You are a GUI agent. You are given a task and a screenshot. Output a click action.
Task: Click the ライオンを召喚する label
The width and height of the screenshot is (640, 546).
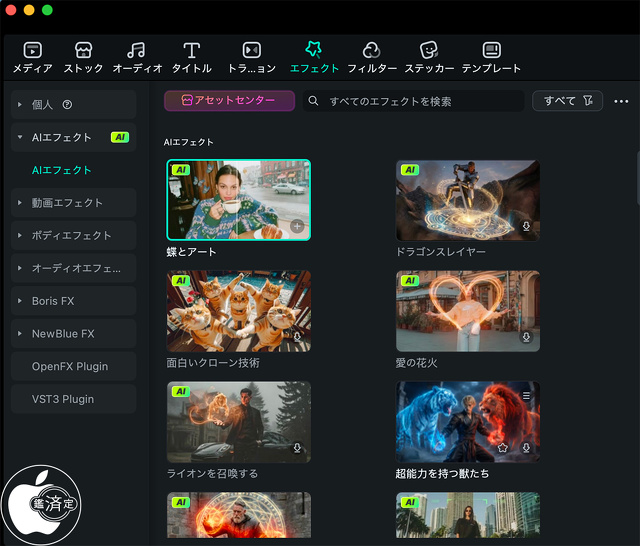click(212, 474)
